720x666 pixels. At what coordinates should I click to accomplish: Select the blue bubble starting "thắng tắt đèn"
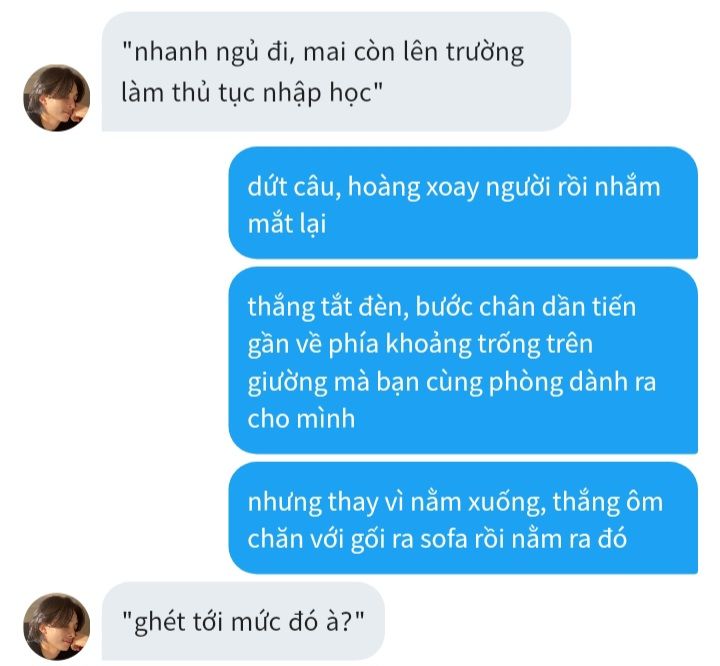[x=463, y=361]
